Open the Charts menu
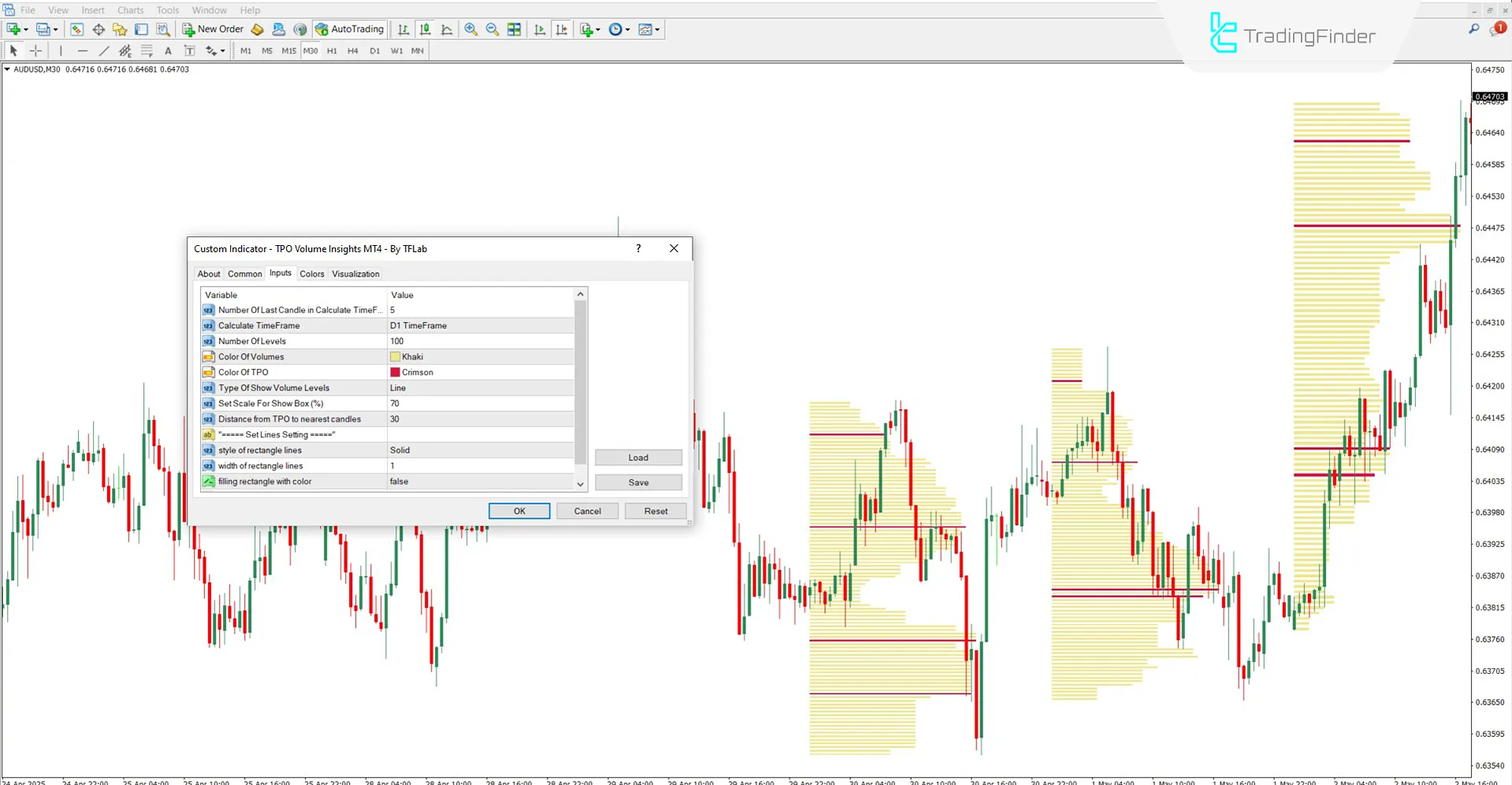The height and width of the screenshot is (785, 1512). pyautogui.click(x=130, y=10)
